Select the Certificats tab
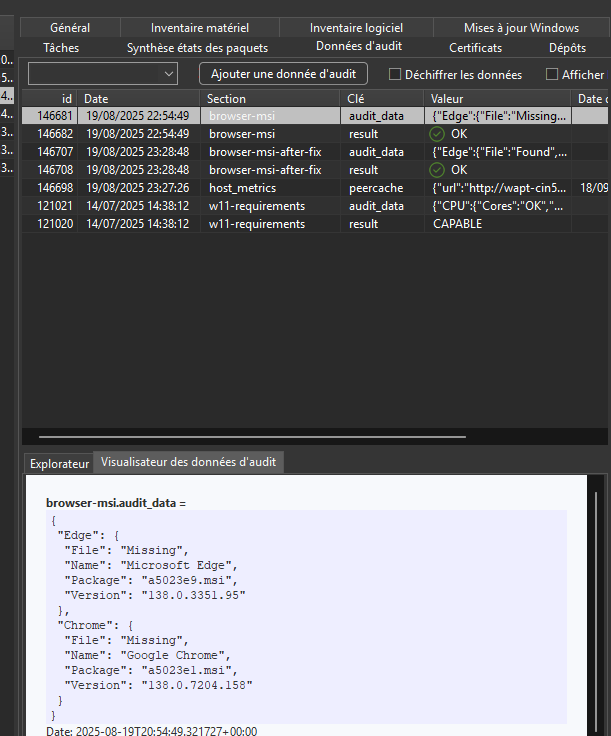Image resolution: width=611 pixels, height=736 pixels. click(476, 47)
